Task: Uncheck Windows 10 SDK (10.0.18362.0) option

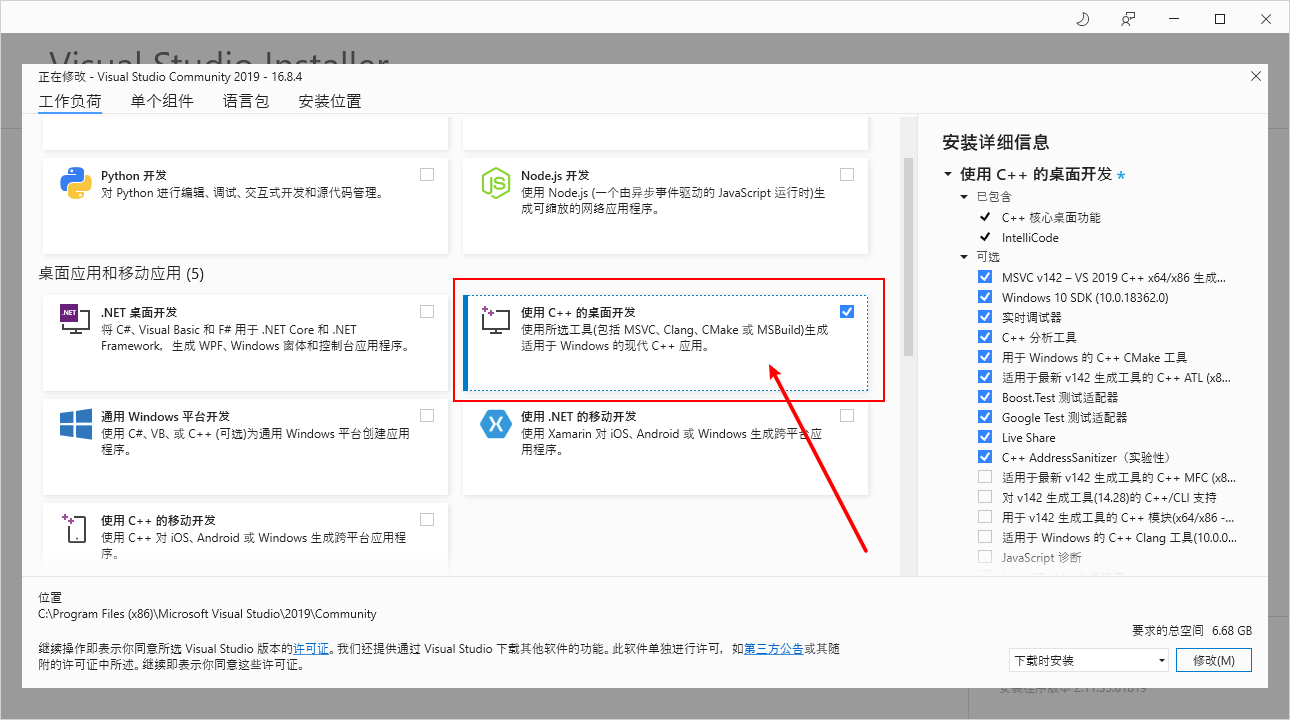Action: pyautogui.click(x=985, y=297)
